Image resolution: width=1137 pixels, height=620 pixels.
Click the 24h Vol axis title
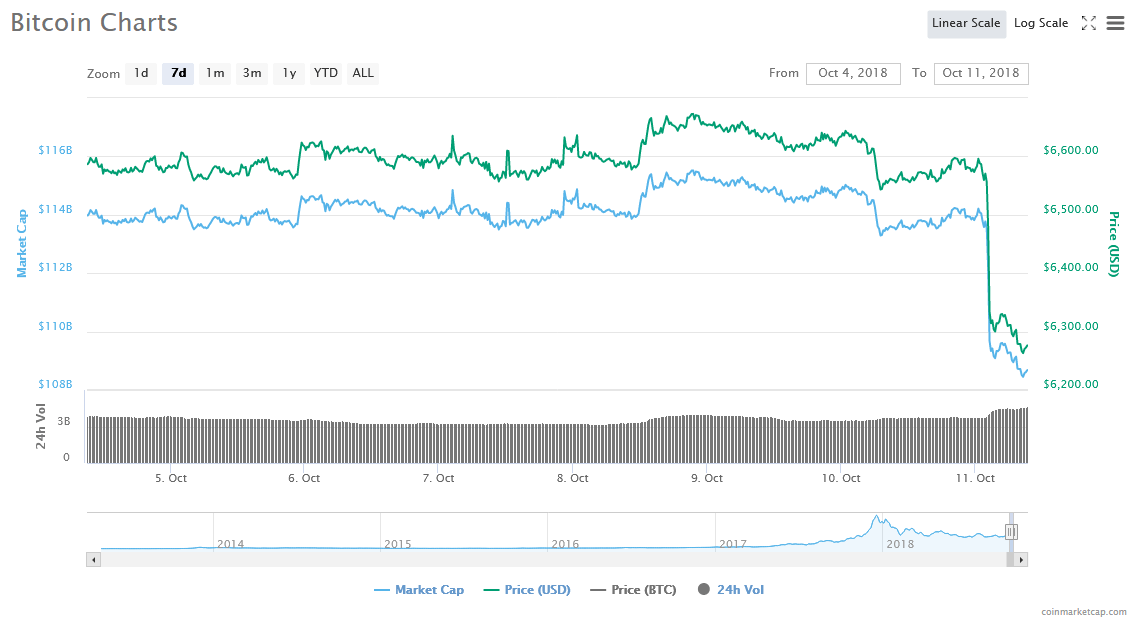(x=41, y=426)
